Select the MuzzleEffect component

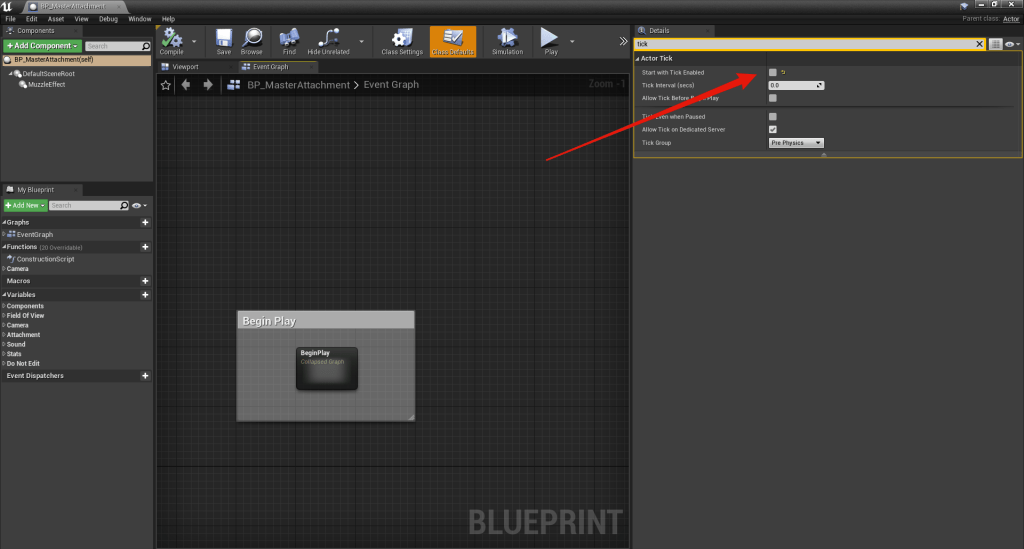click(x=46, y=84)
